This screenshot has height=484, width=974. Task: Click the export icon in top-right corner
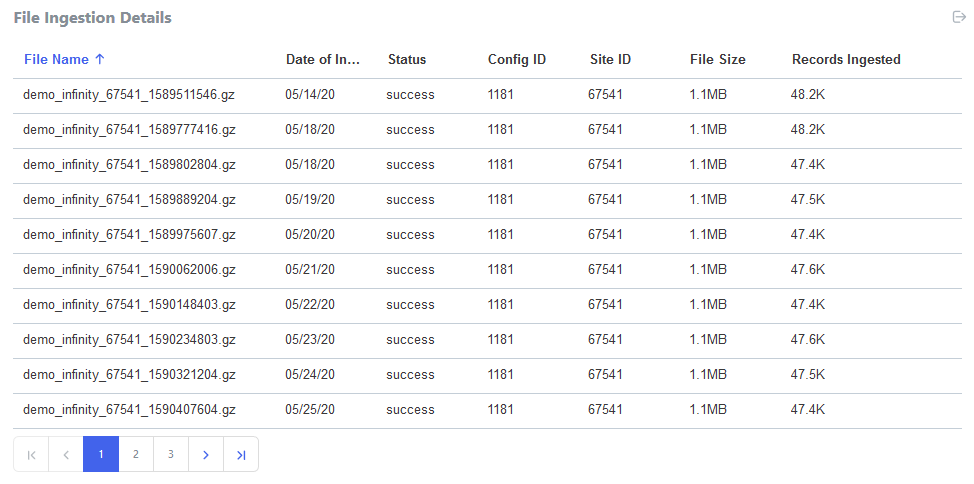coord(958,17)
